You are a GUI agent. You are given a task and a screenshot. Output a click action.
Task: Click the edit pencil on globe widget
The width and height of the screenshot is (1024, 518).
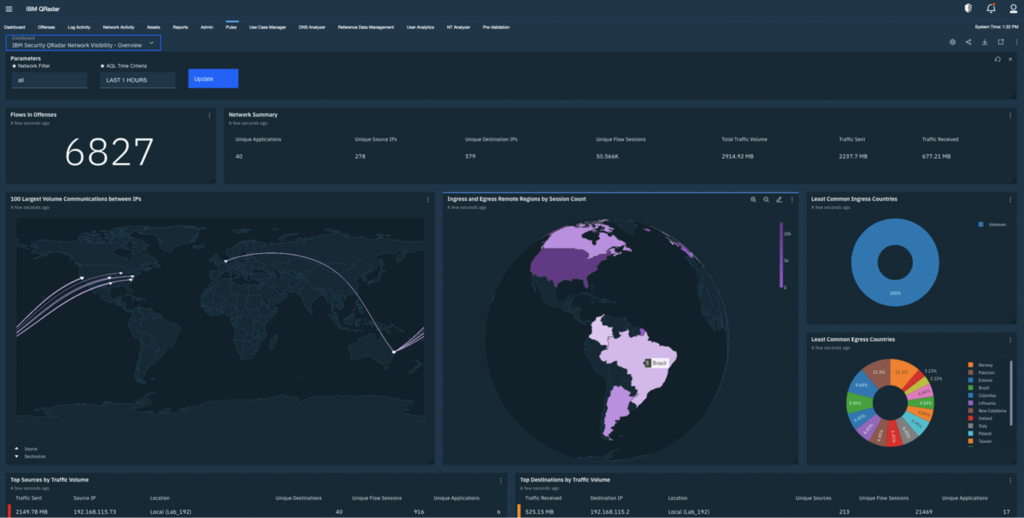click(778, 199)
